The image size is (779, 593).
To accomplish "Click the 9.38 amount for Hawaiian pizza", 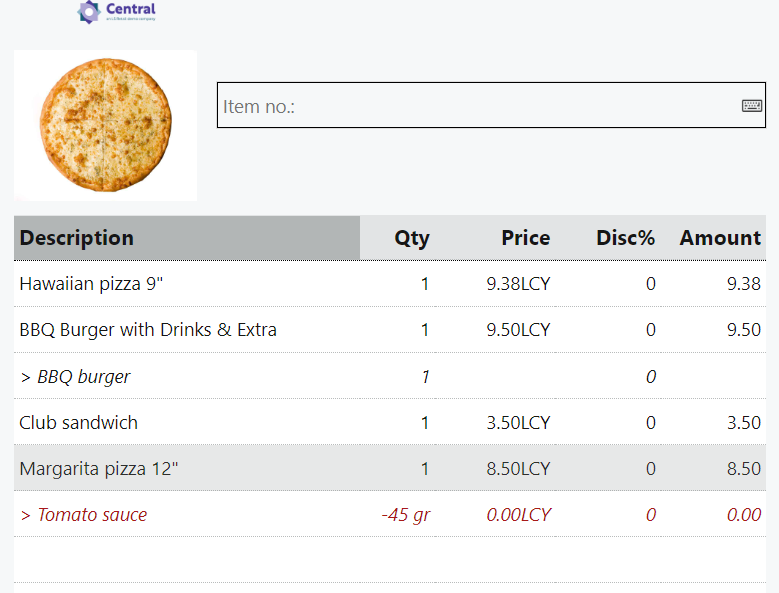I will 743,284.
